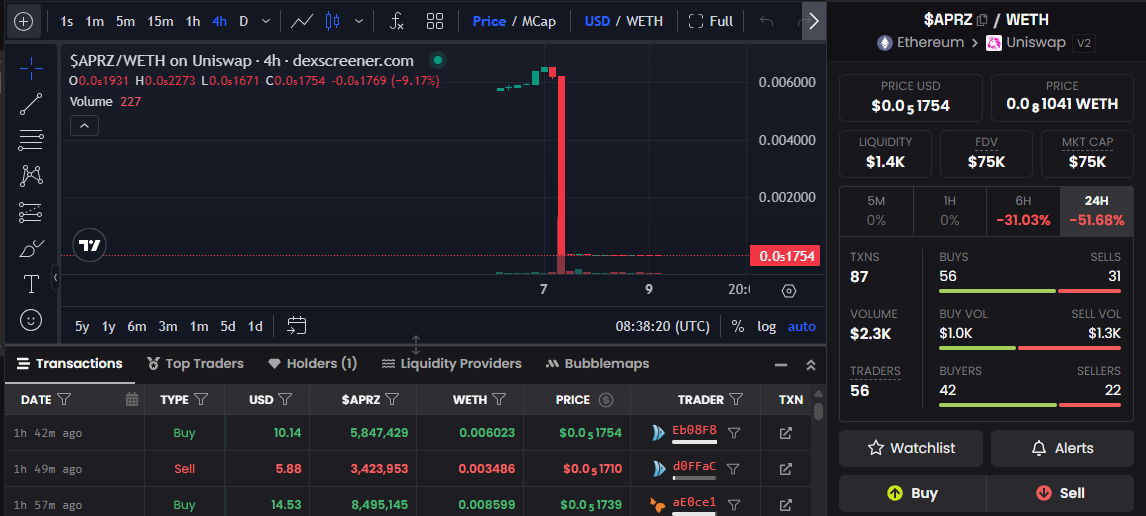The width and height of the screenshot is (1146, 516).
Task: Collapse the drawing tools sidebar
Action: pyautogui.click(x=56, y=277)
